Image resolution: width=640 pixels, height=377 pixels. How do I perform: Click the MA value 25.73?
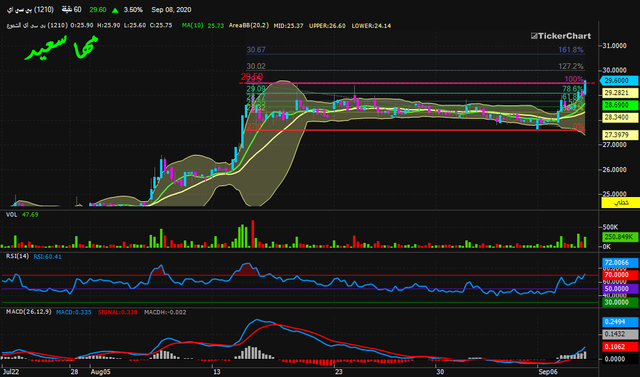(216, 25)
